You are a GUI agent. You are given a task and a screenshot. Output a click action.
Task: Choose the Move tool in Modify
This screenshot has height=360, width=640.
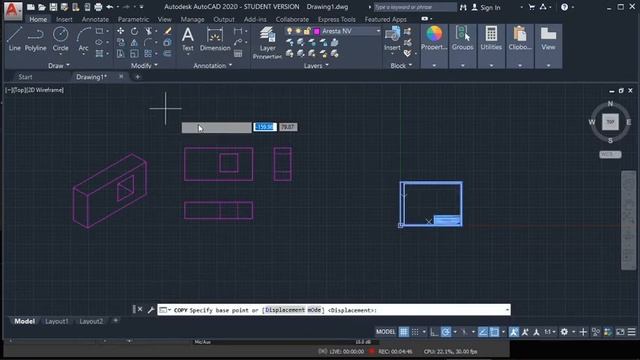120,31
